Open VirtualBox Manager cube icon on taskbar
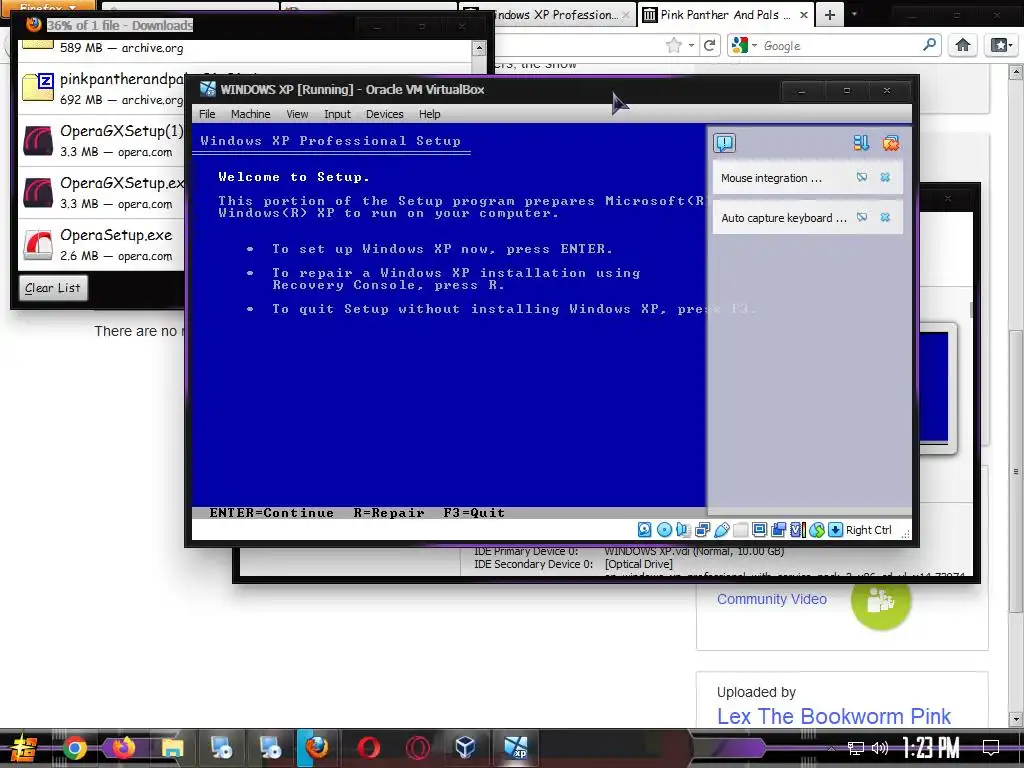This screenshot has height=768, width=1024. pos(465,748)
